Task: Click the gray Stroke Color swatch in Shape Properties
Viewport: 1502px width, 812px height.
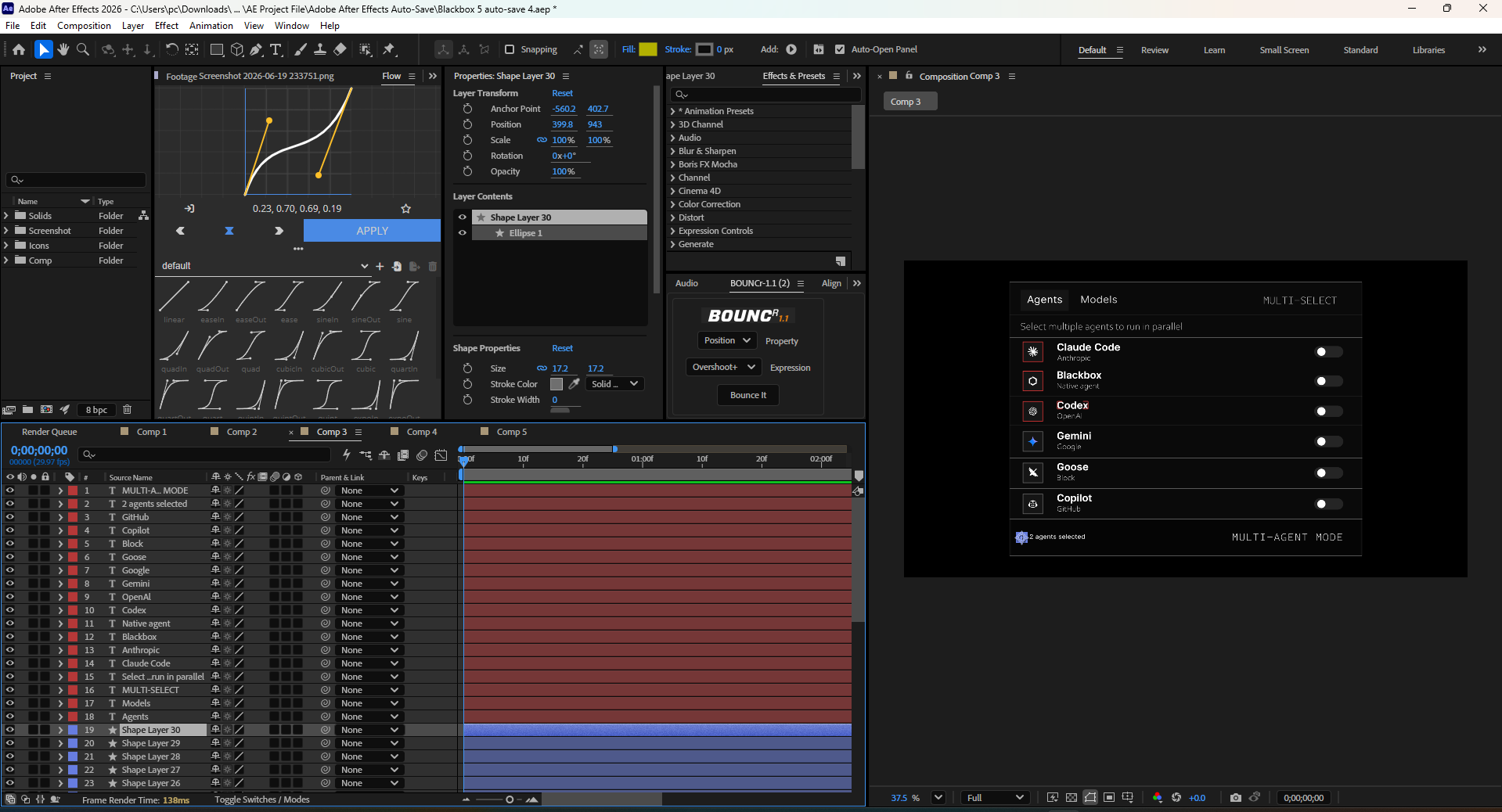Action: pos(556,384)
